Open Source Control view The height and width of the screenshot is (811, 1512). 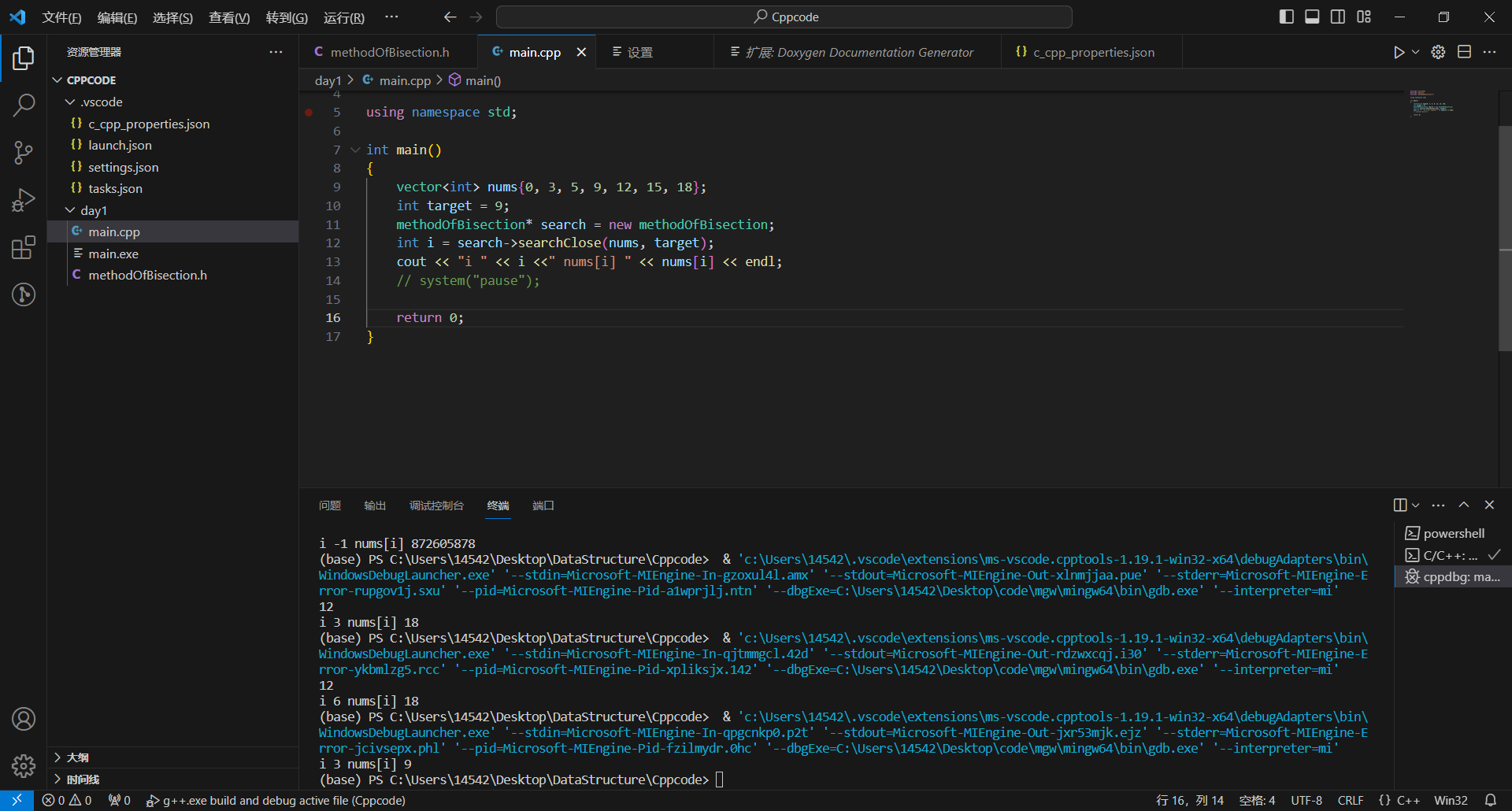point(24,153)
